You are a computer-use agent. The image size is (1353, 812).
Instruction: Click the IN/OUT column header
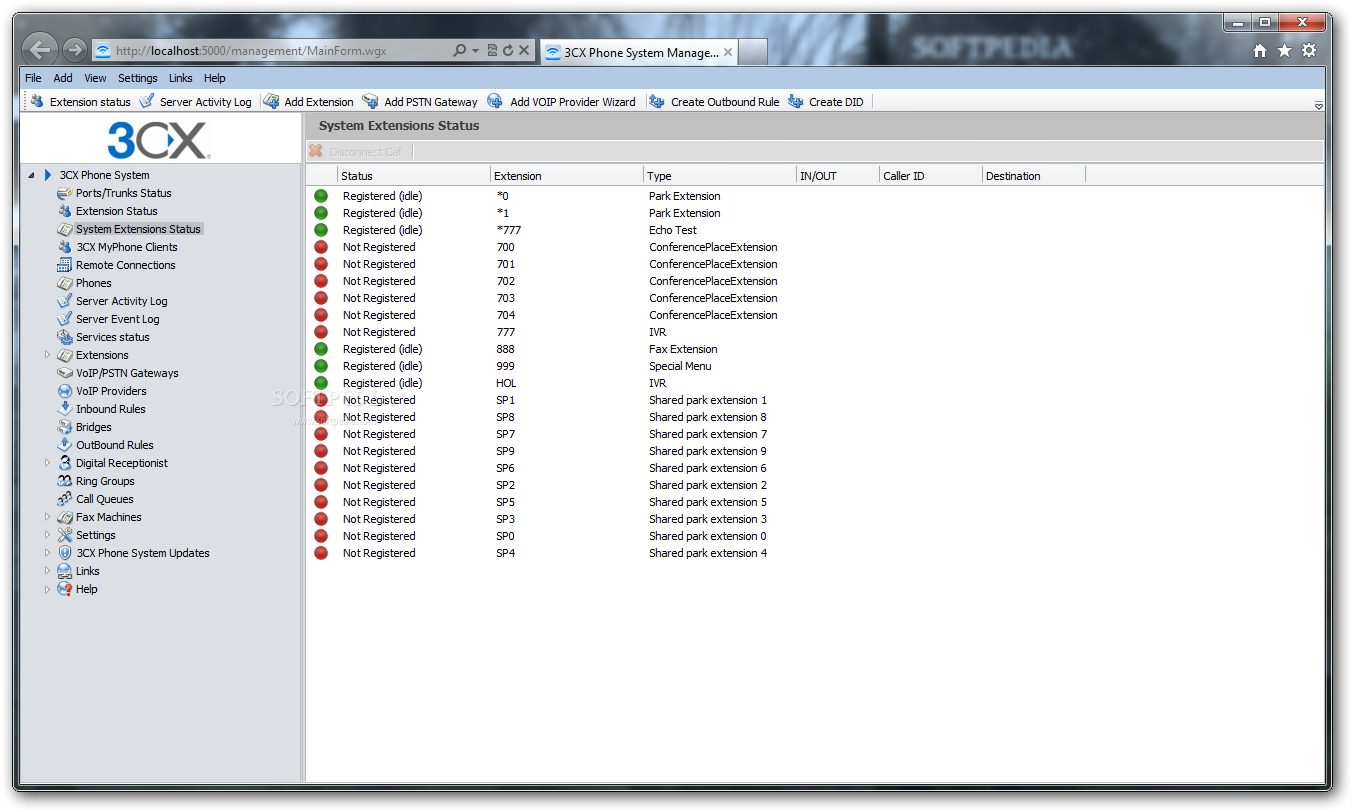(837, 176)
